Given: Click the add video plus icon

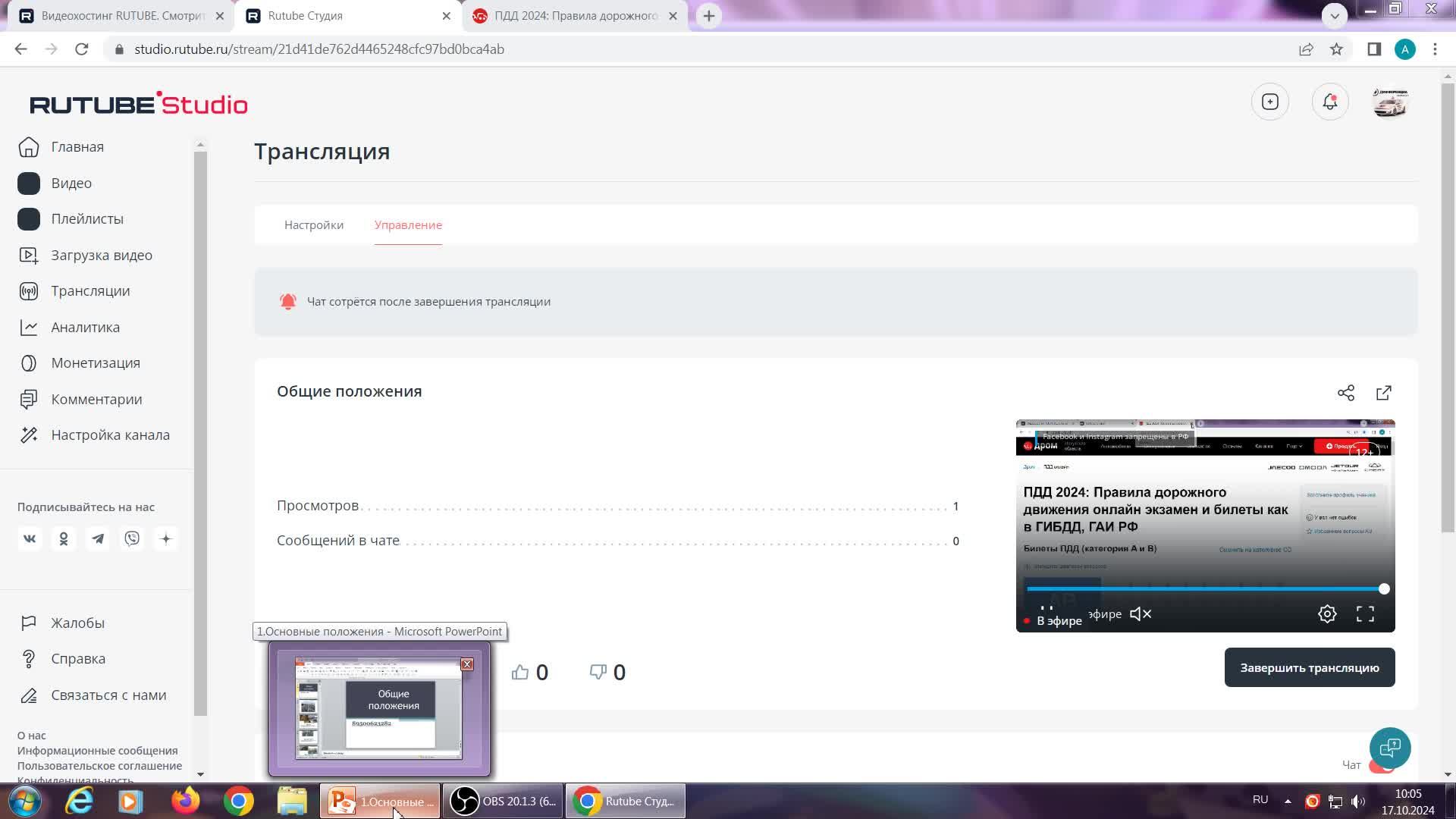Looking at the screenshot, I should tap(1270, 102).
